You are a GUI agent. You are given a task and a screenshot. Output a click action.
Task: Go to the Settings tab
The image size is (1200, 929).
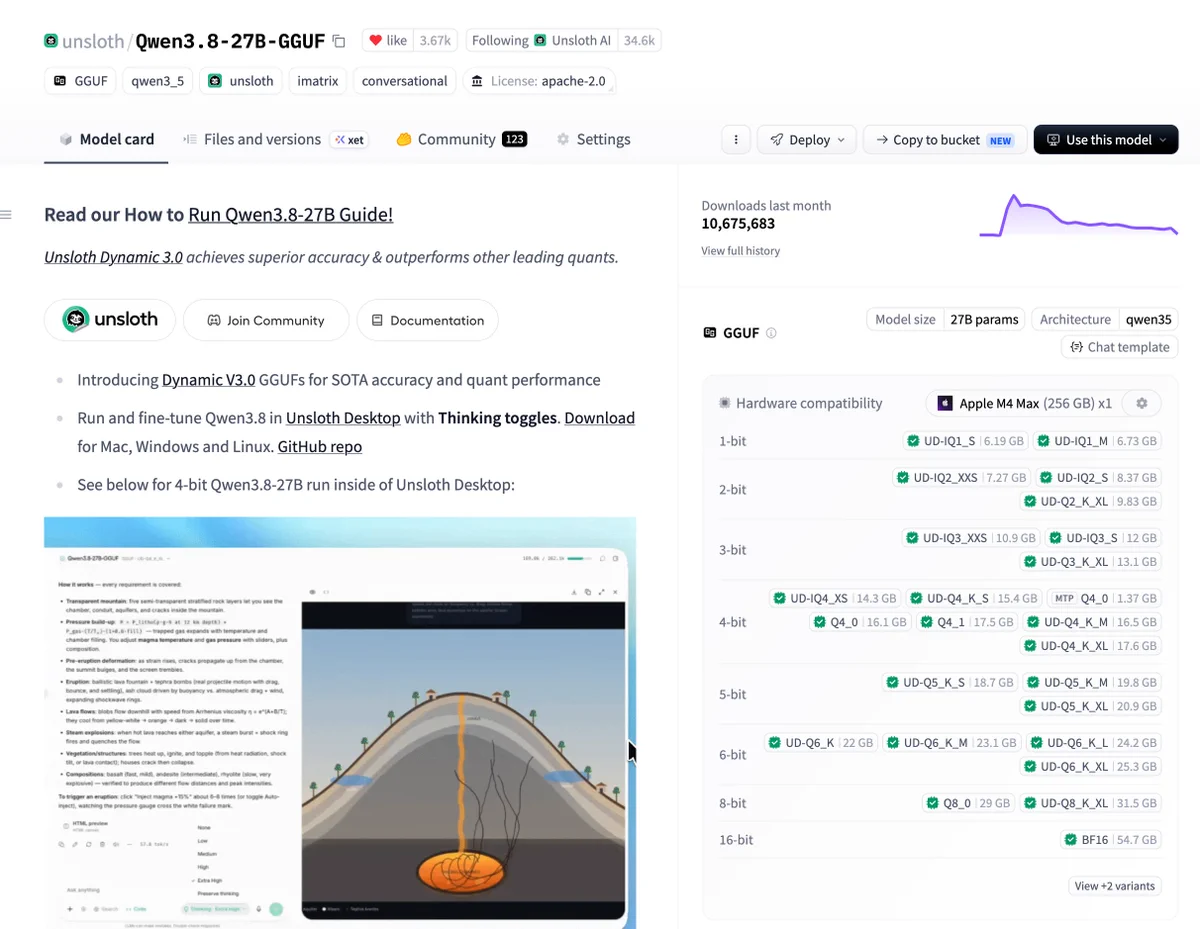pos(593,139)
